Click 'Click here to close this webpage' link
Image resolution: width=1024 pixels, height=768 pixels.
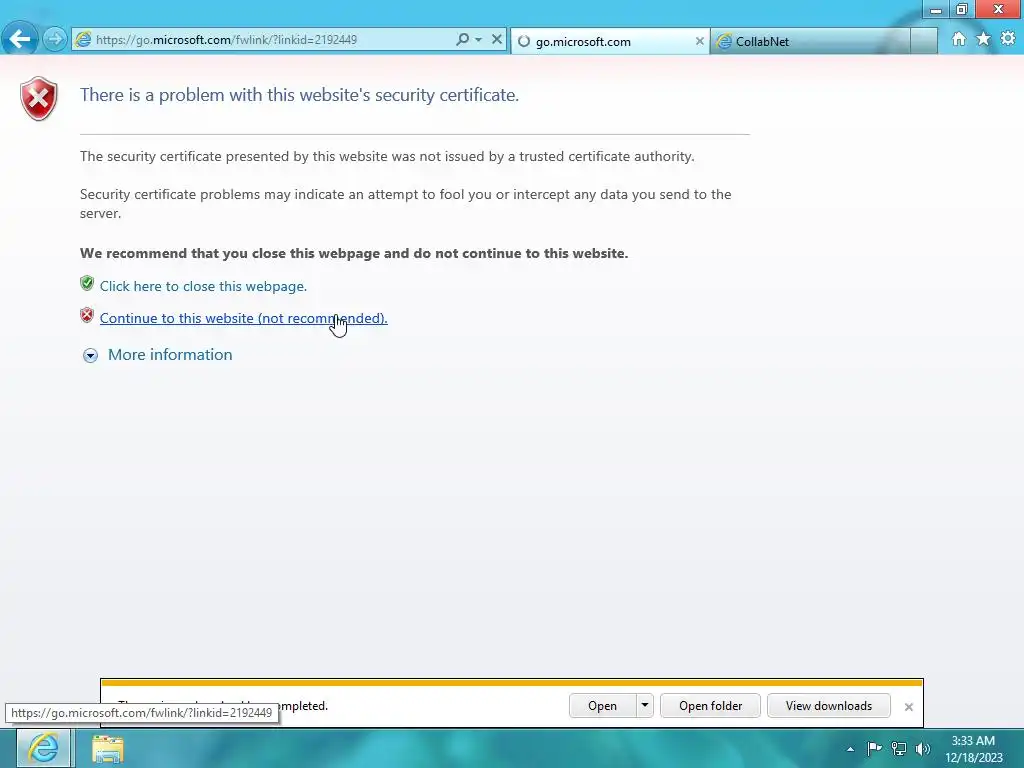(x=203, y=286)
